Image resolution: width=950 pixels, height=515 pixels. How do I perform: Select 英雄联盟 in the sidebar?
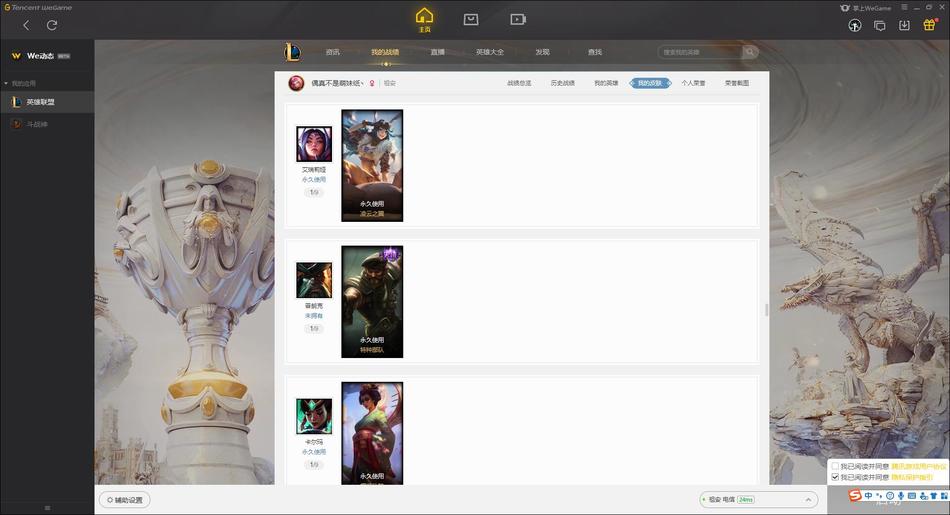click(47, 102)
